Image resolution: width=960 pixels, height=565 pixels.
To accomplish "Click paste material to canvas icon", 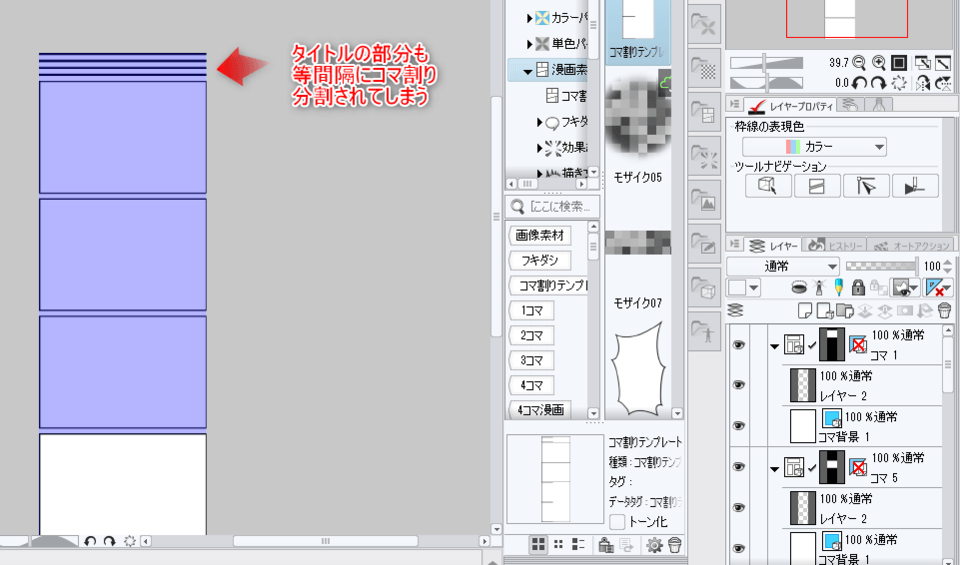I will point(606,544).
